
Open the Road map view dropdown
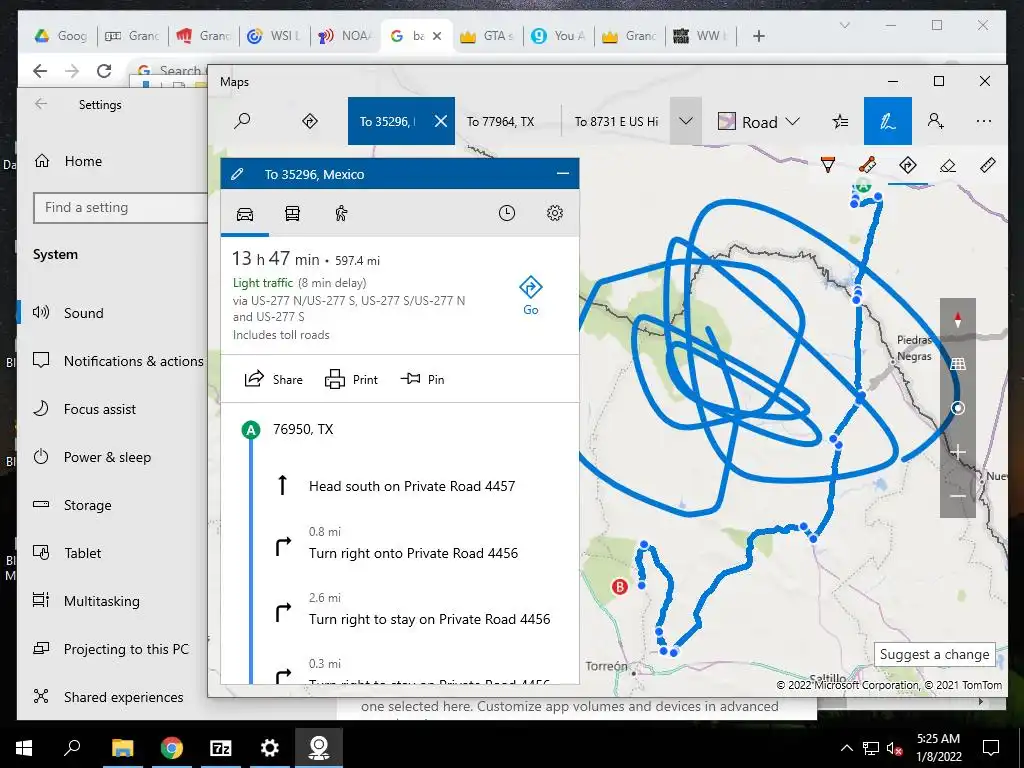click(x=758, y=121)
